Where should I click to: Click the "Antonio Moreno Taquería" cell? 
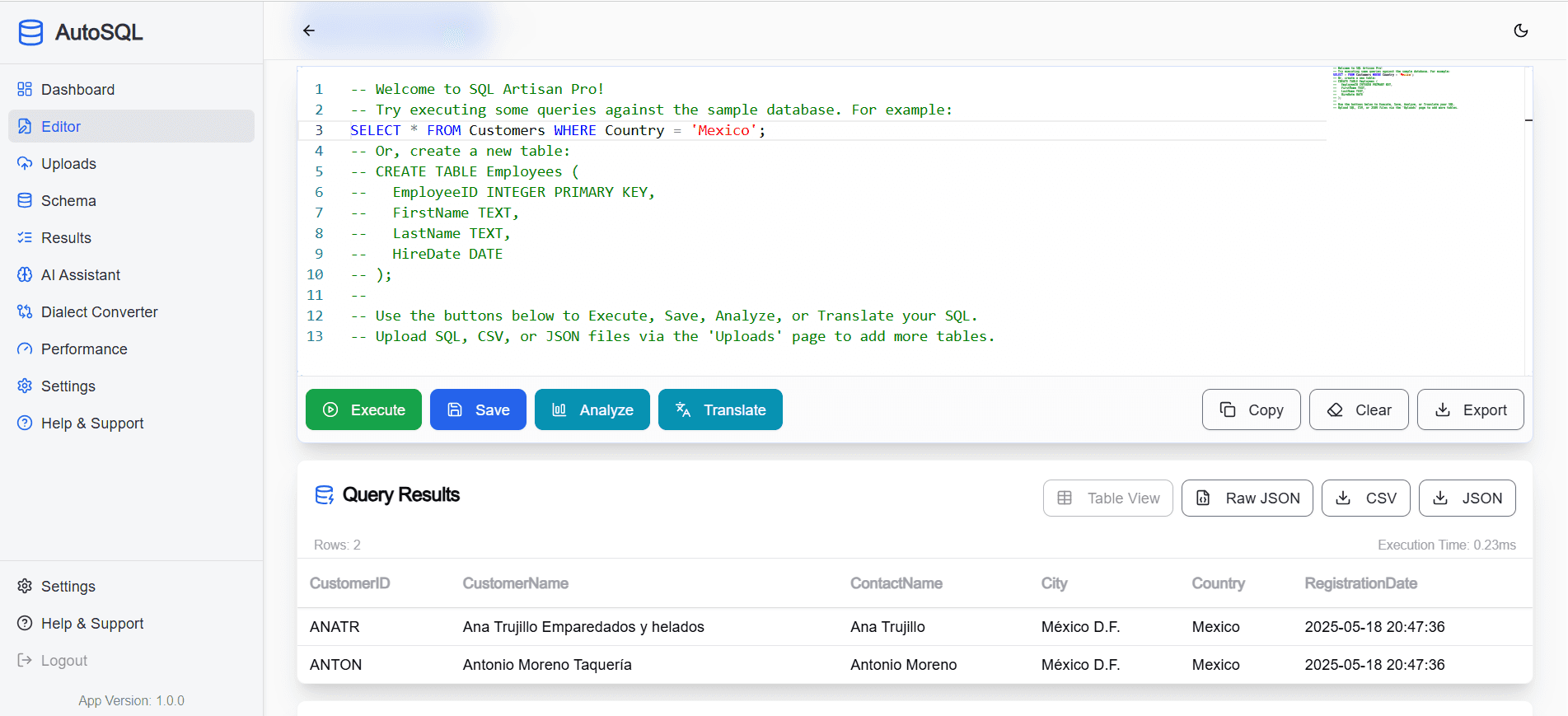547,665
